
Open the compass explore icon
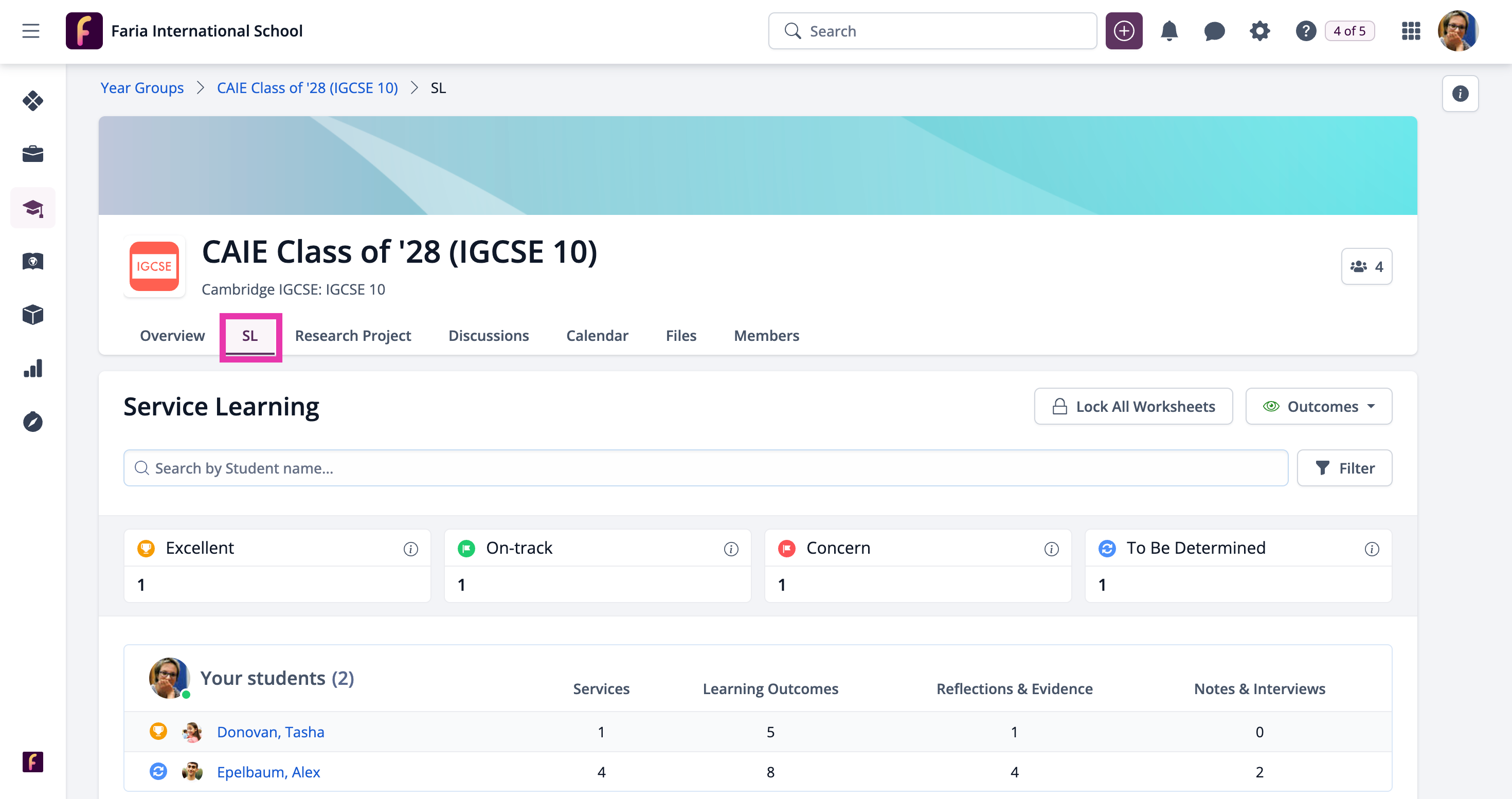[33, 422]
